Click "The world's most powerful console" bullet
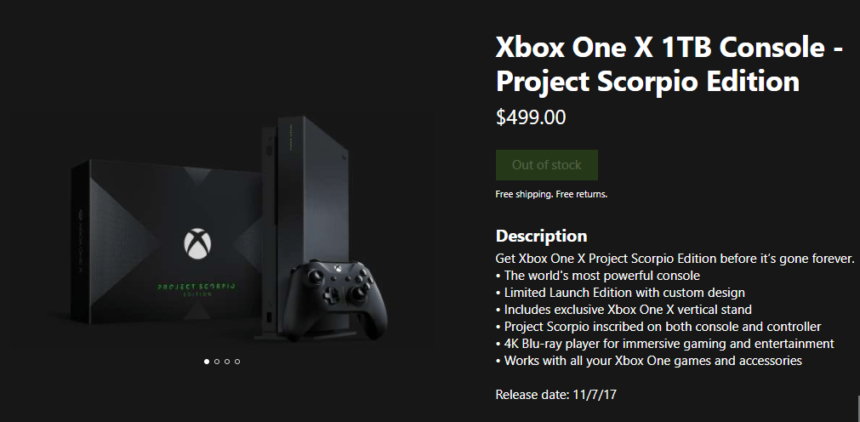 pyautogui.click(x=601, y=275)
